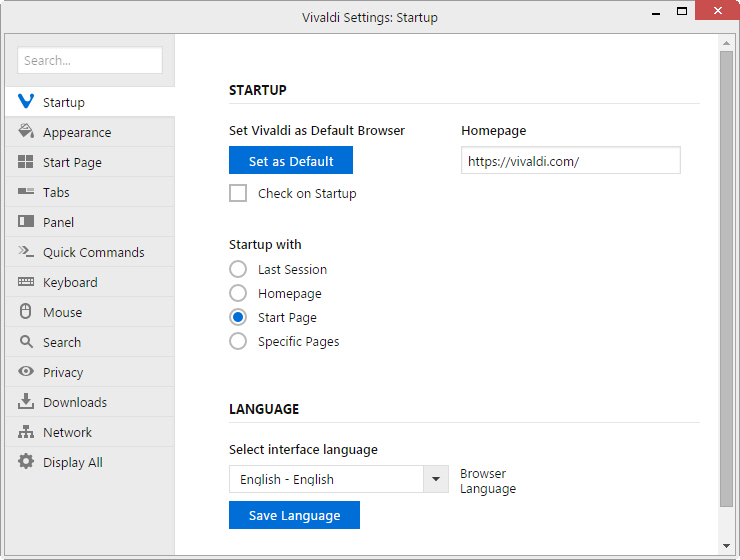Enable Check on Startup checkbox

(238, 193)
